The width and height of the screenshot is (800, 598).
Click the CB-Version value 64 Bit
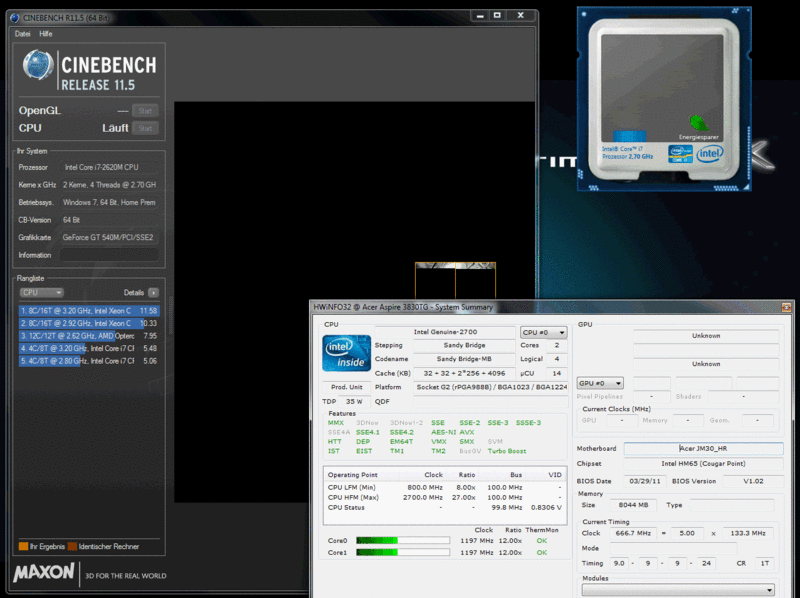tap(109, 220)
